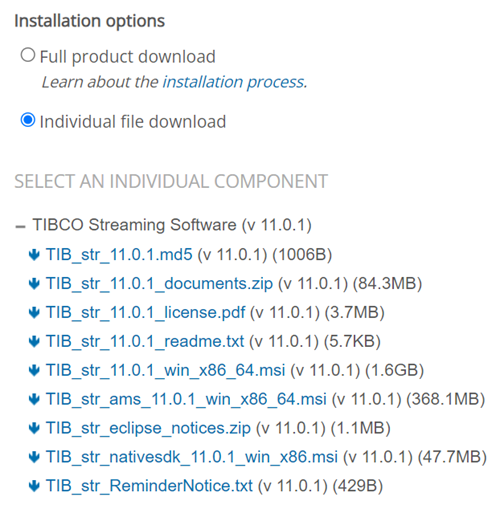
Task: Click the TIBCO Streaming Software group label
Action: [x=172, y=225]
